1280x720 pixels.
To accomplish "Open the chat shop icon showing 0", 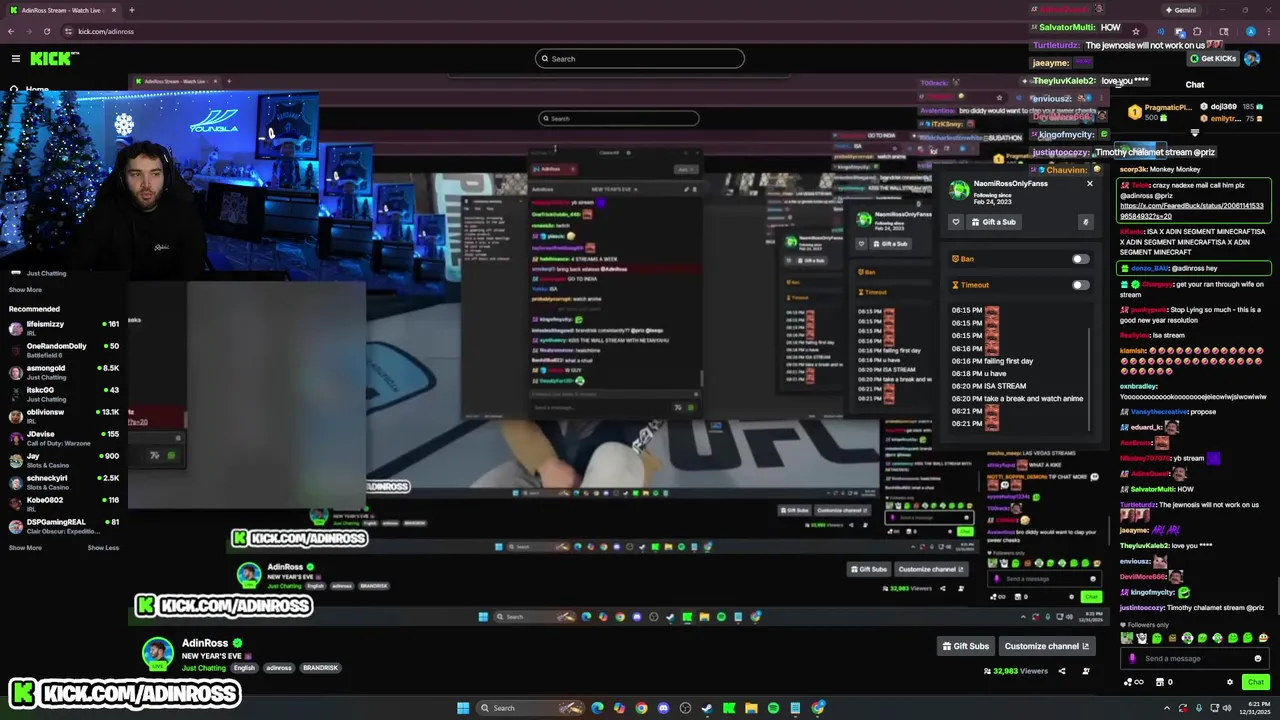I will pyautogui.click(x=1163, y=682).
